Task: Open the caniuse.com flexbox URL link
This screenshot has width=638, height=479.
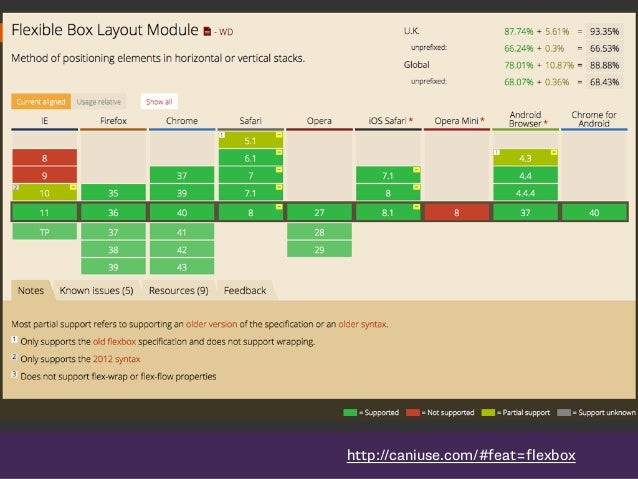Action: tap(461, 455)
